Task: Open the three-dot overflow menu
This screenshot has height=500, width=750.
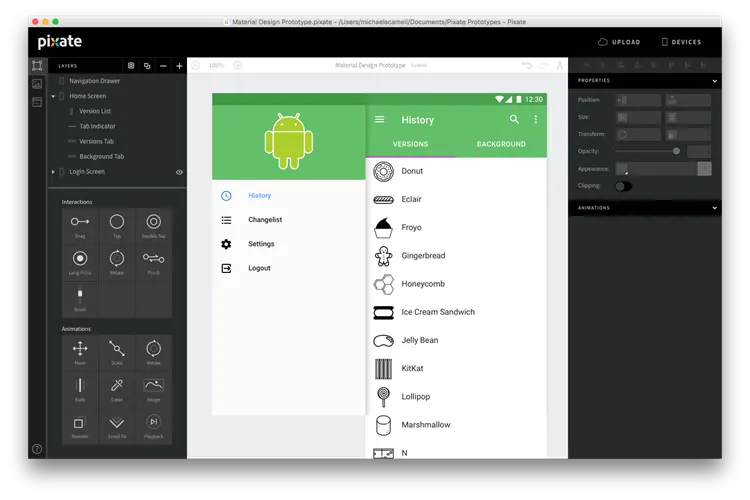Action: (536, 119)
